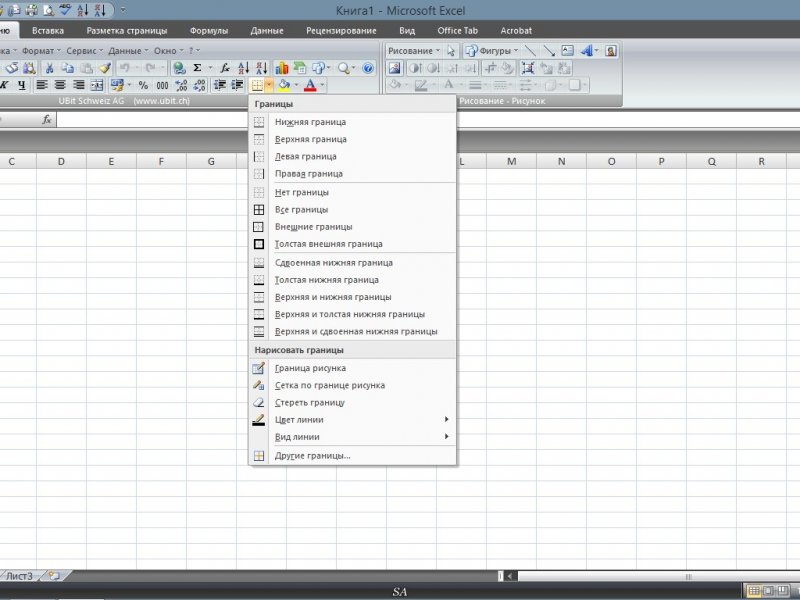Select the Arrow drawing tool
The image size is (800, 600).
[549, 51]
